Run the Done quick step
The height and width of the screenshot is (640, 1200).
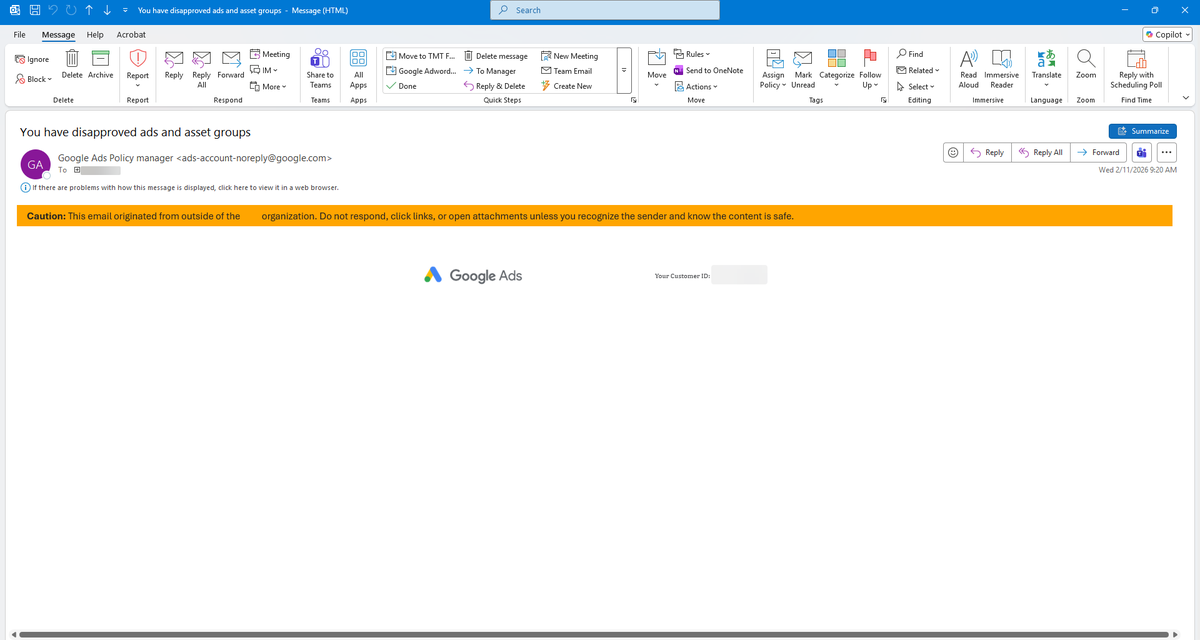pos(401,86)
